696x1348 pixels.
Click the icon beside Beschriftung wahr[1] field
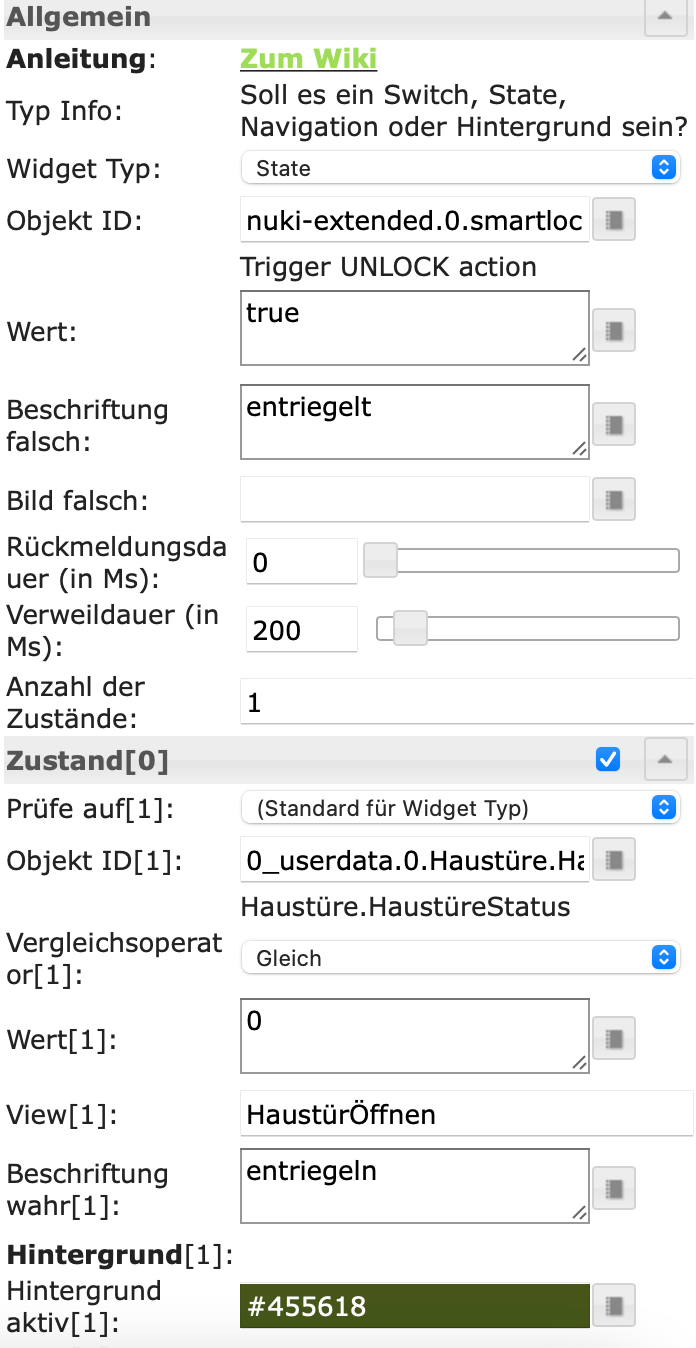coord(615,1188)
